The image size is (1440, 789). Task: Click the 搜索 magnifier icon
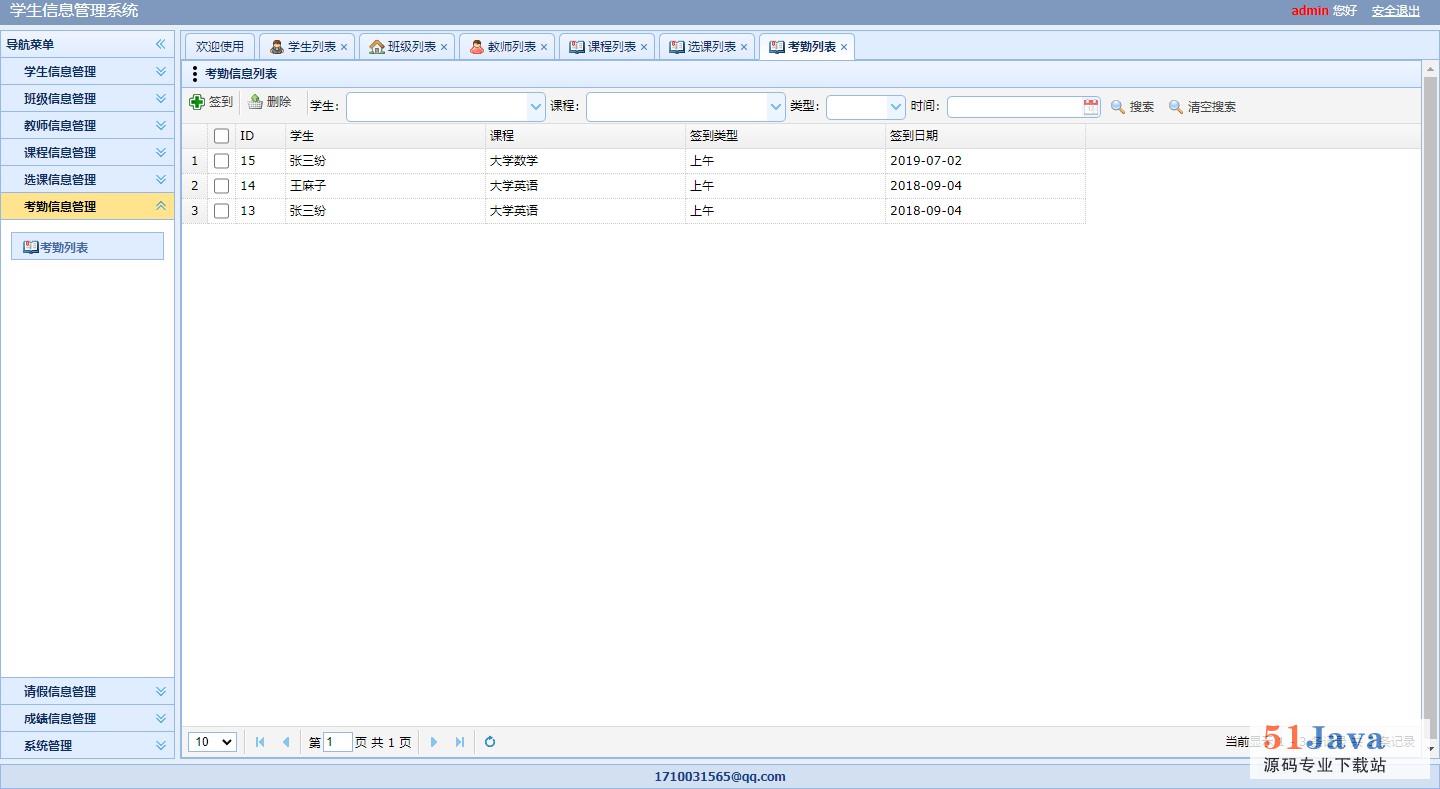click(x=1118, y=107)
